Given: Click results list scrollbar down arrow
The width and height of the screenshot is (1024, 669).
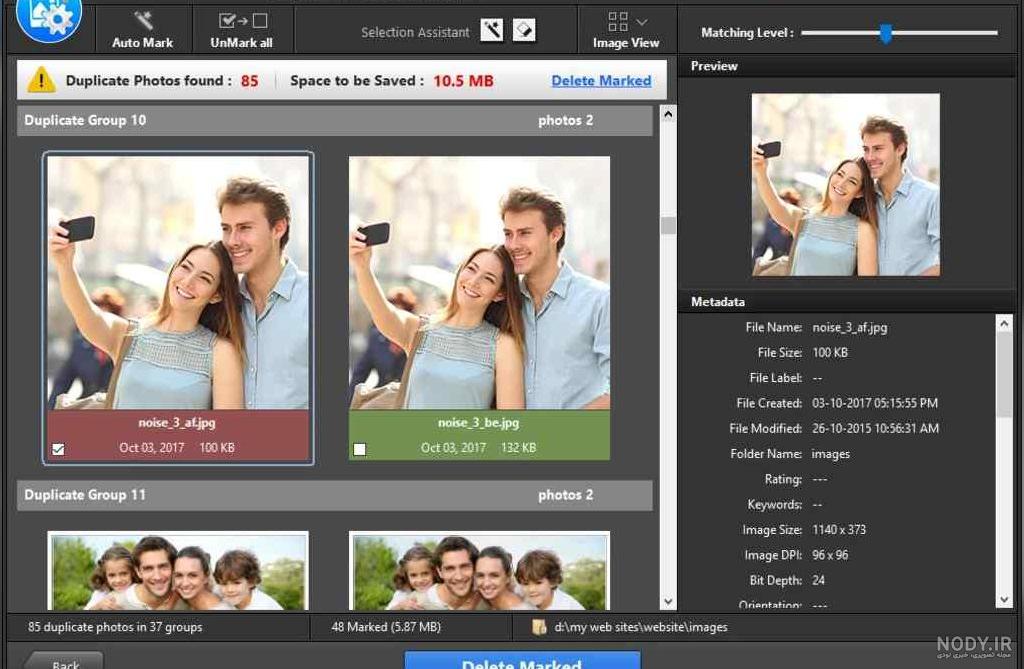Looking at the screenshot, I should 667,602.
